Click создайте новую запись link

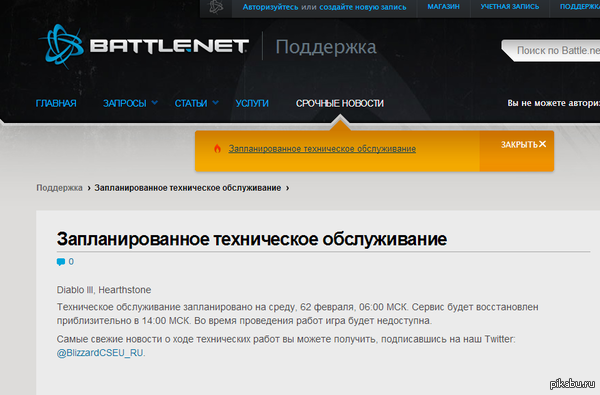pos(363,7)
